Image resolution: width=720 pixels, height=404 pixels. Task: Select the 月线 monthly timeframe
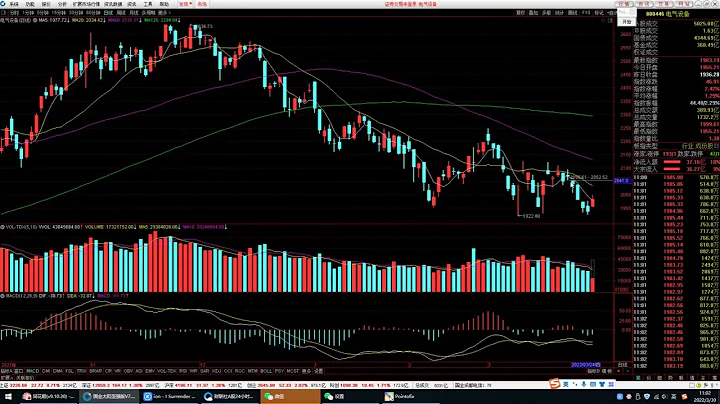coord(134,12)
